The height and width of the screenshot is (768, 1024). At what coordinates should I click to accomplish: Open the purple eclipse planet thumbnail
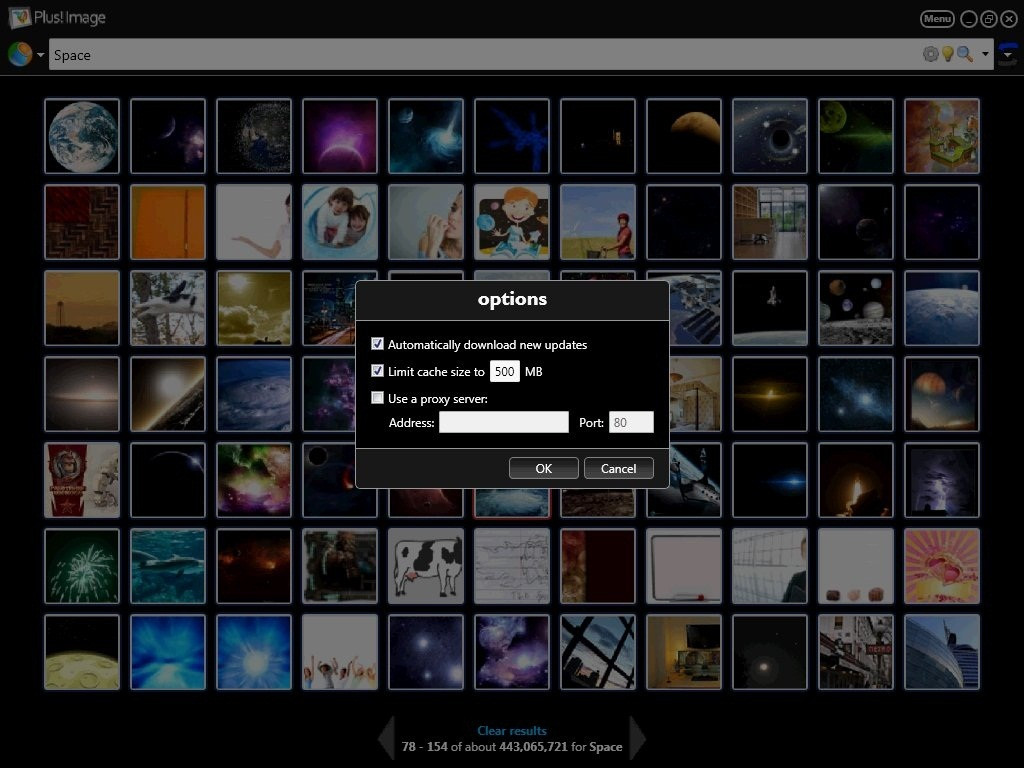coord(340,136)
